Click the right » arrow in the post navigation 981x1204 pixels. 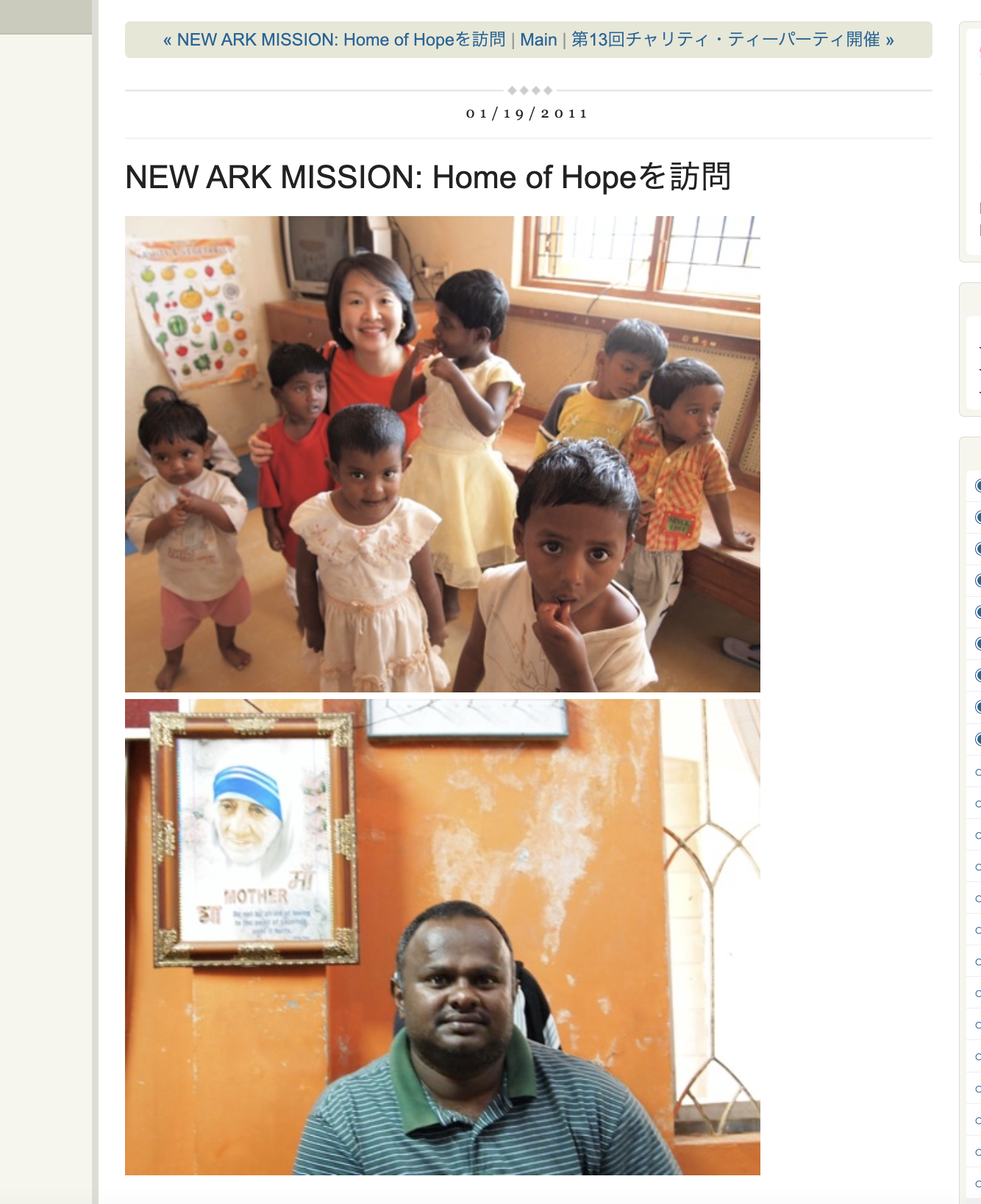(889, 40)
